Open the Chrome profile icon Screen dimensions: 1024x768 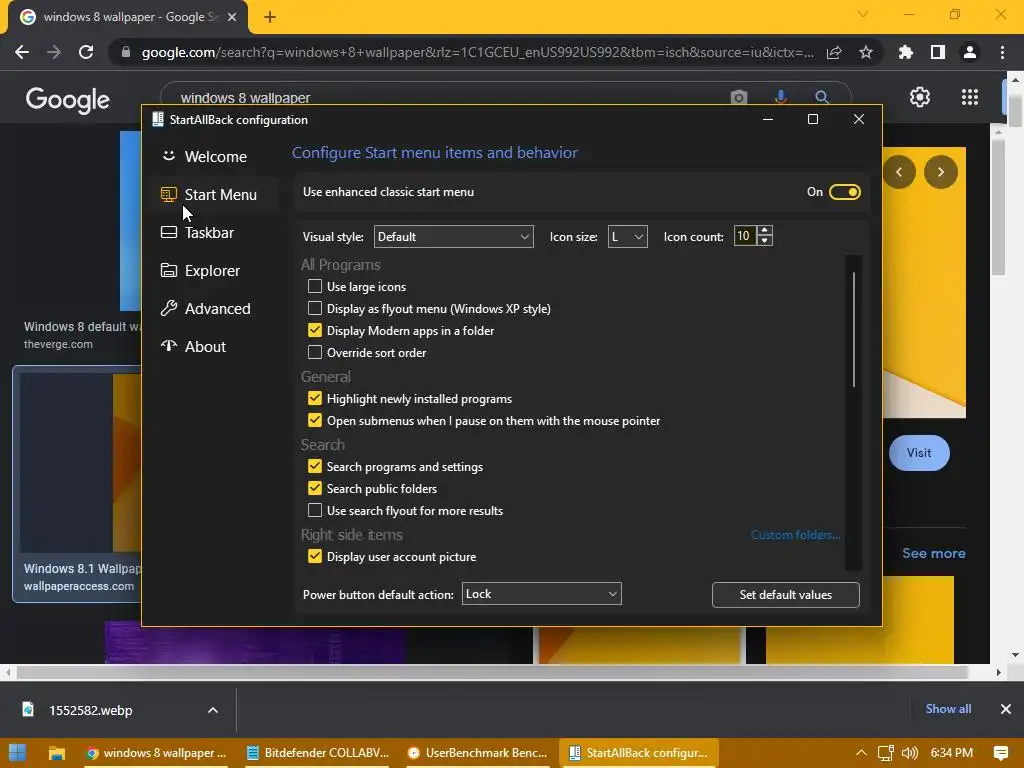(x=970, y=52)
